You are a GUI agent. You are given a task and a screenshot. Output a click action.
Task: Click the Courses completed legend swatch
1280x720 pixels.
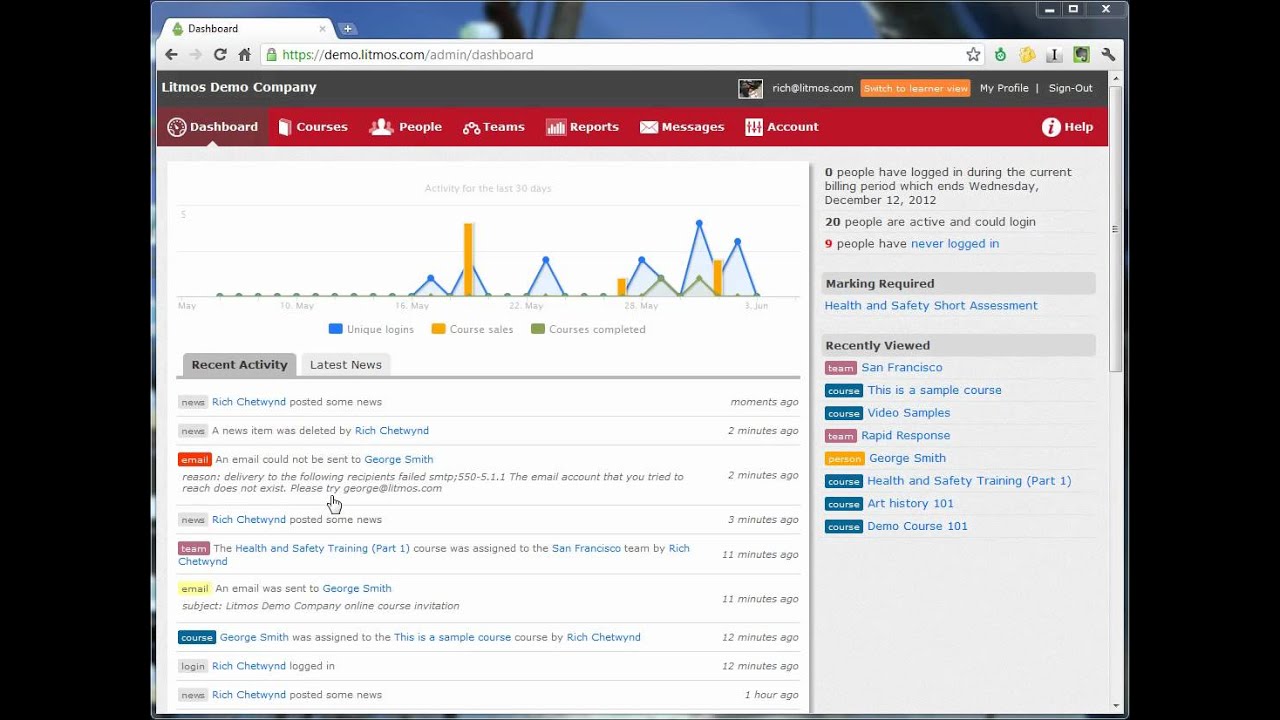pos(538,329)
